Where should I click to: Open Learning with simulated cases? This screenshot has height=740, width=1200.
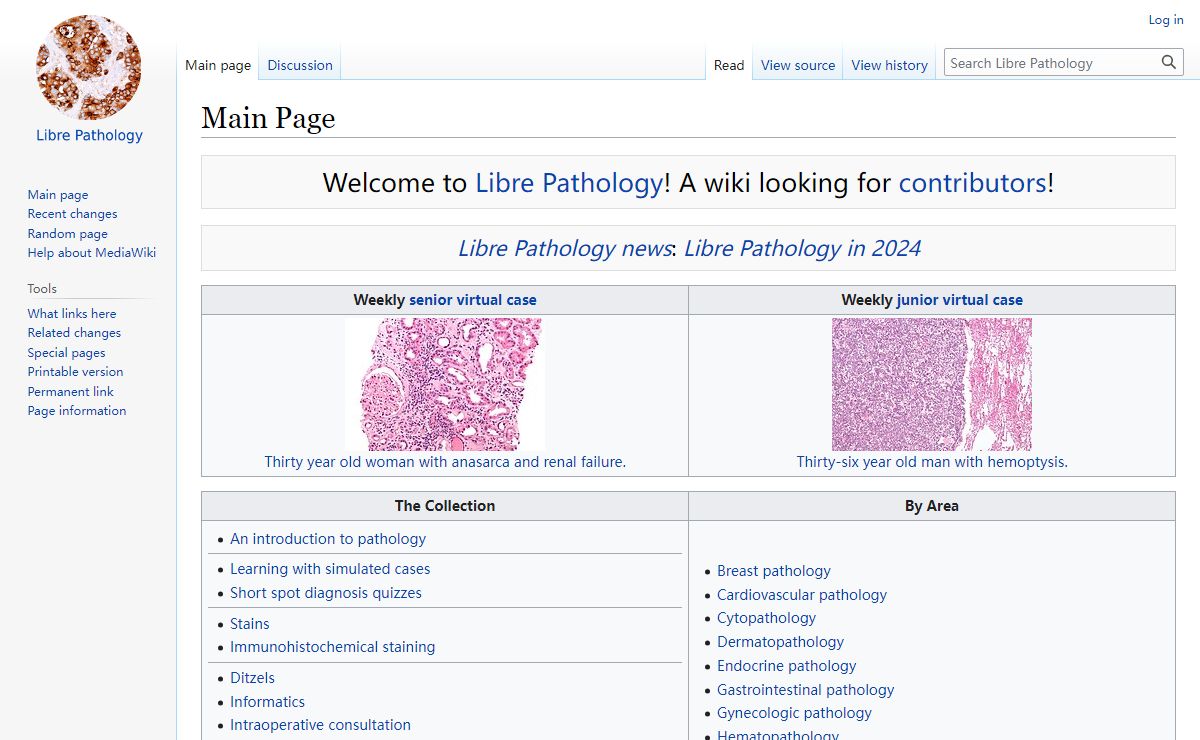click(330, 569)
